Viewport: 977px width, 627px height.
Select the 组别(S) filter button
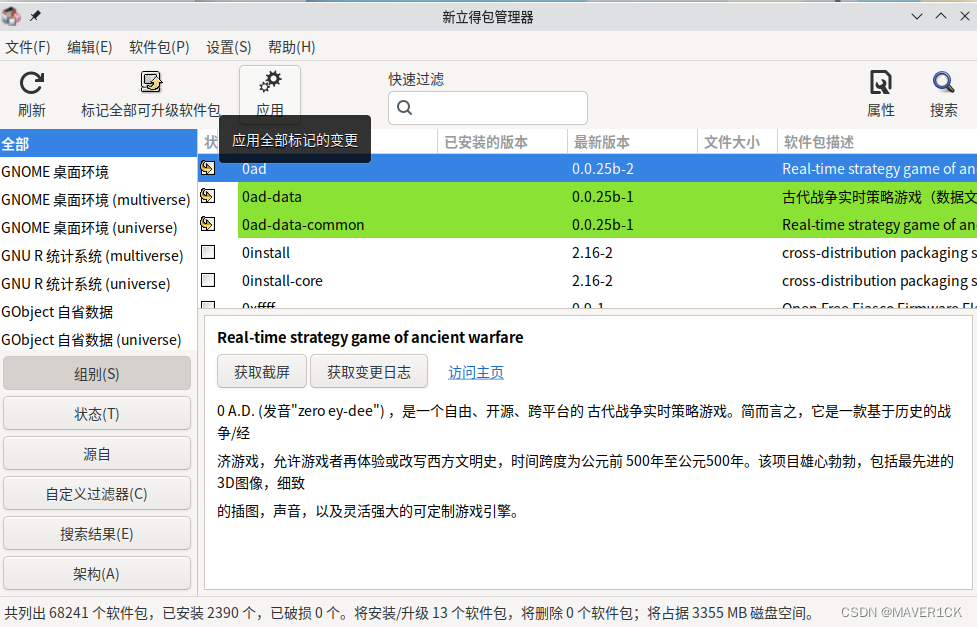tap(97, 373)
